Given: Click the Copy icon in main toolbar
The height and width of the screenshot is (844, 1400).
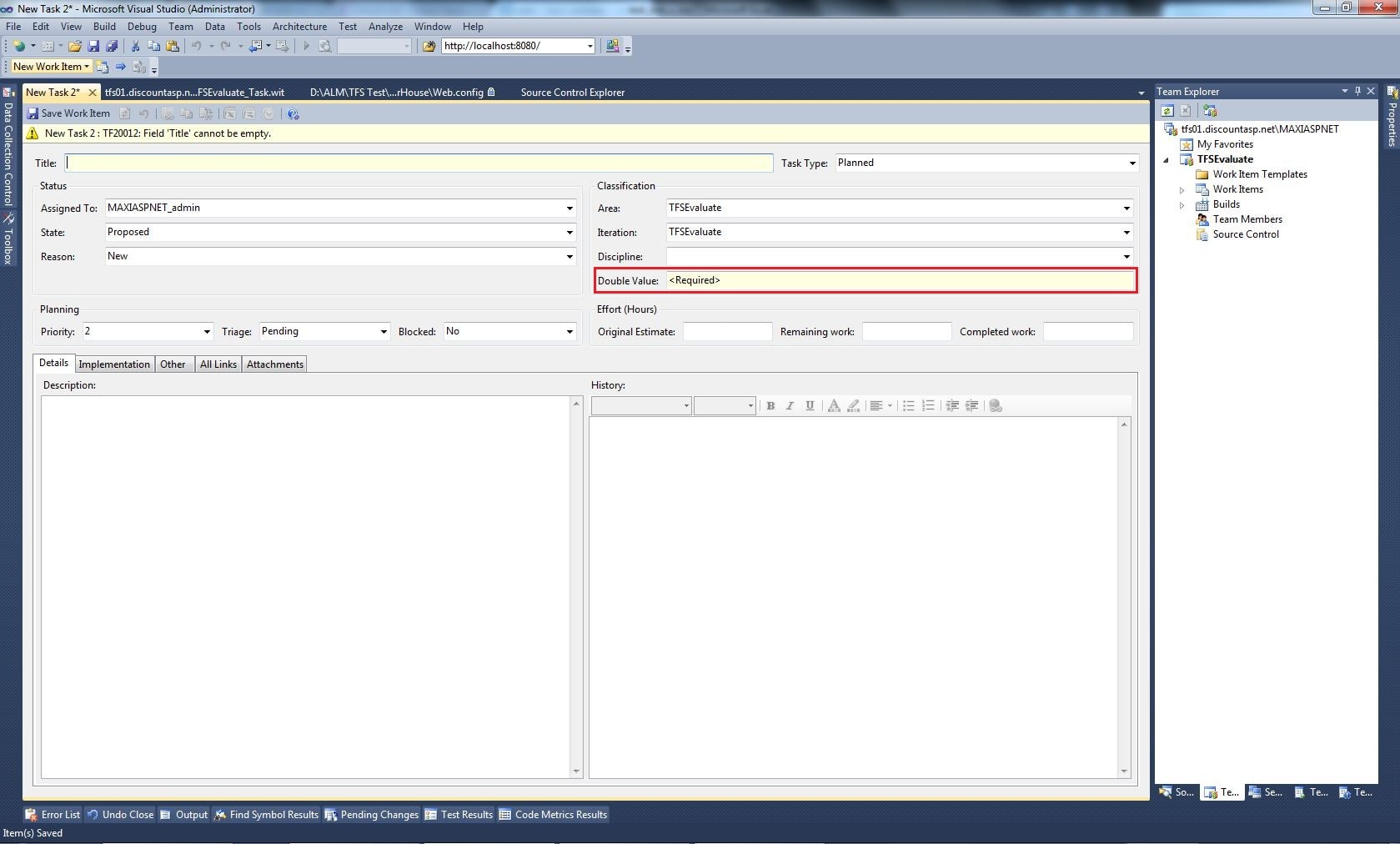Looking at the screenshot, I should [153, 46].
